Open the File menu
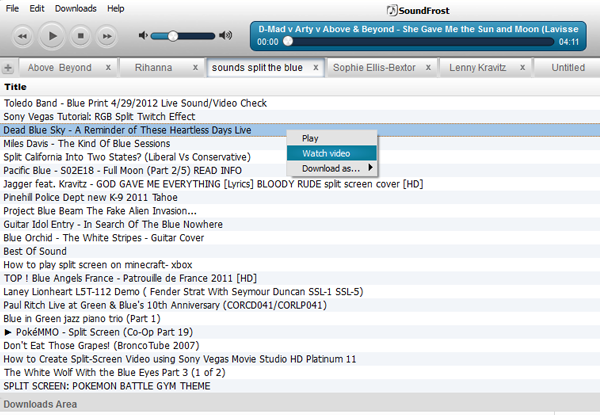This screenshot has height=415, width=600. 12,8
